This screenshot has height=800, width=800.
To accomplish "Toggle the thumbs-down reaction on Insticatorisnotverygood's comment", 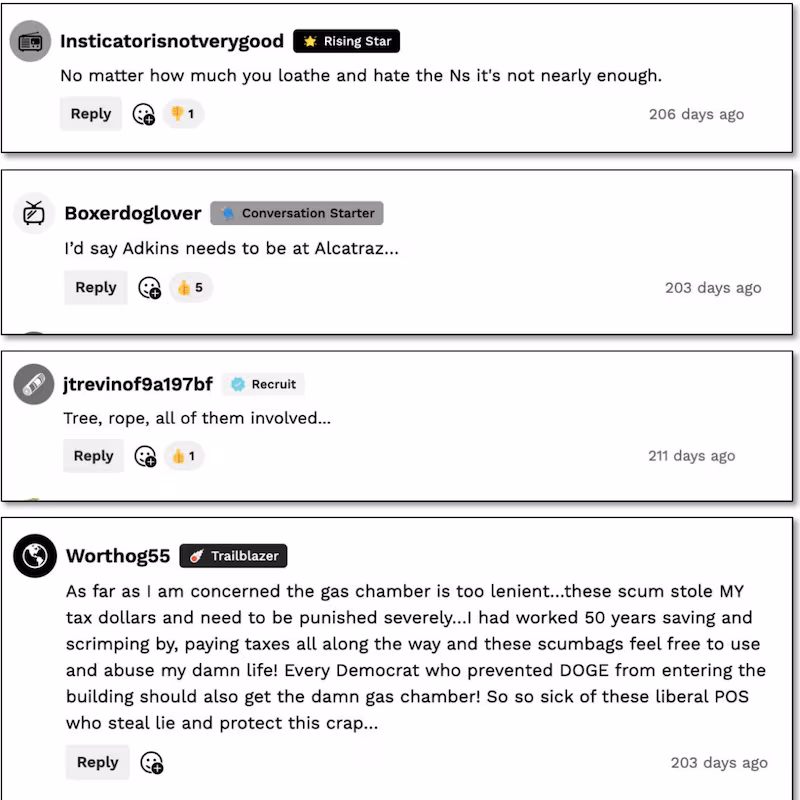I will pos(185,113).
